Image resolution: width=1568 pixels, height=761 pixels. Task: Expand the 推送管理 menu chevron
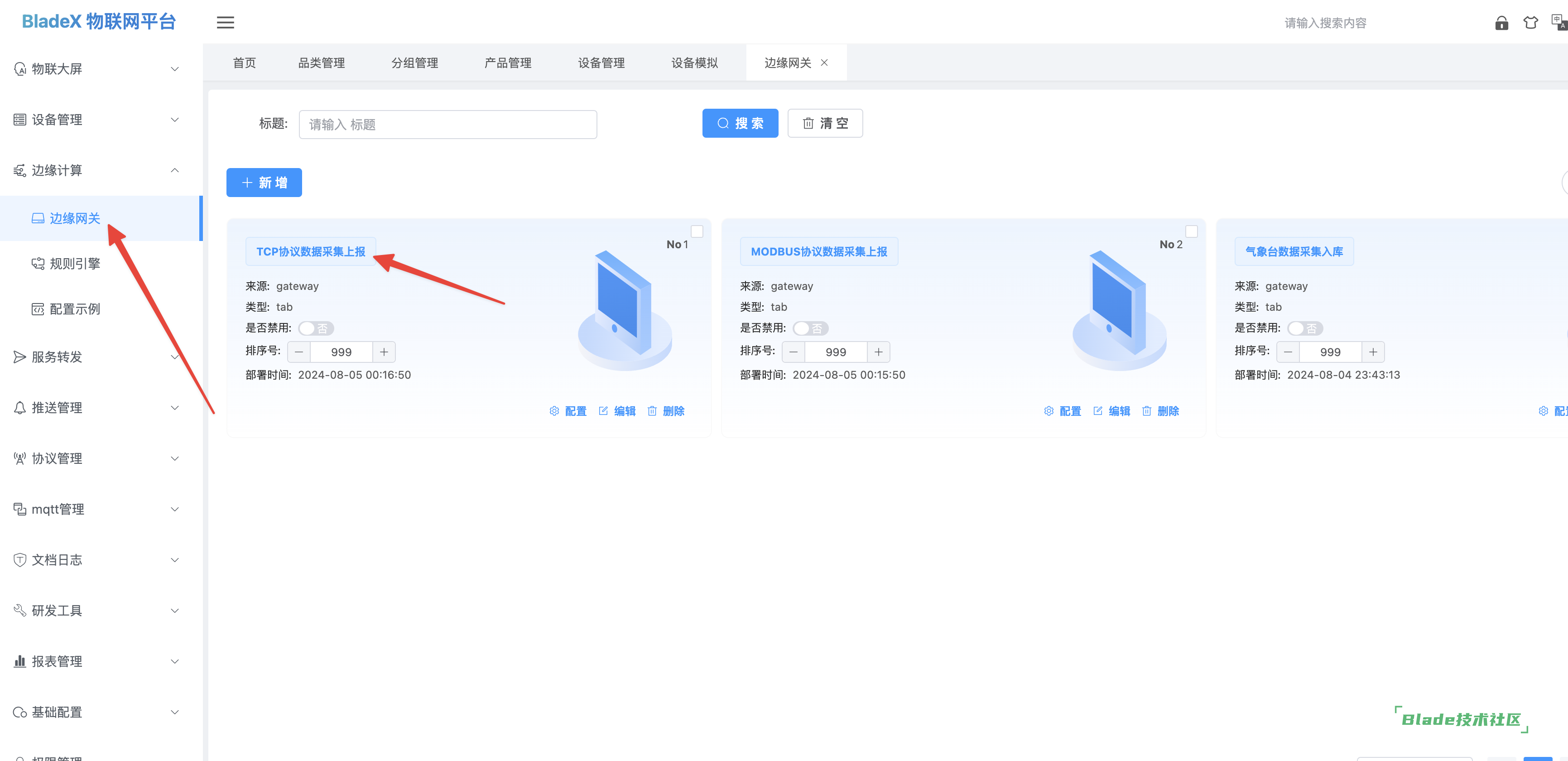[175, 408]
